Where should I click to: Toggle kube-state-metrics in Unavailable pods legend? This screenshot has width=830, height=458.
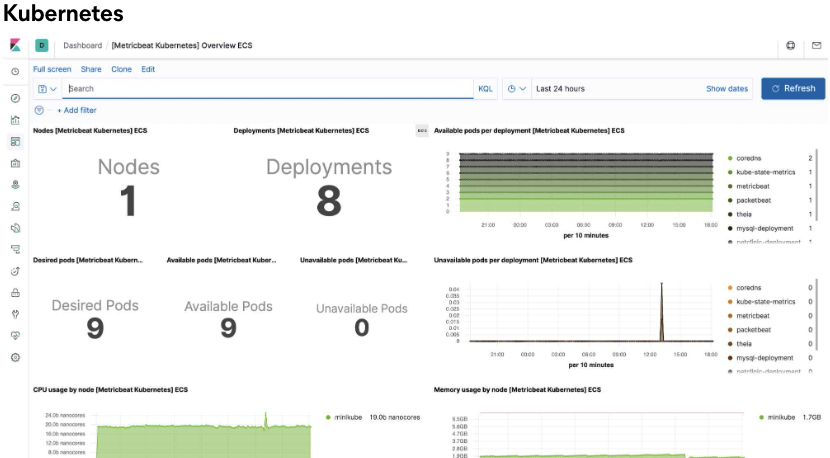click(x=765, y=302)
